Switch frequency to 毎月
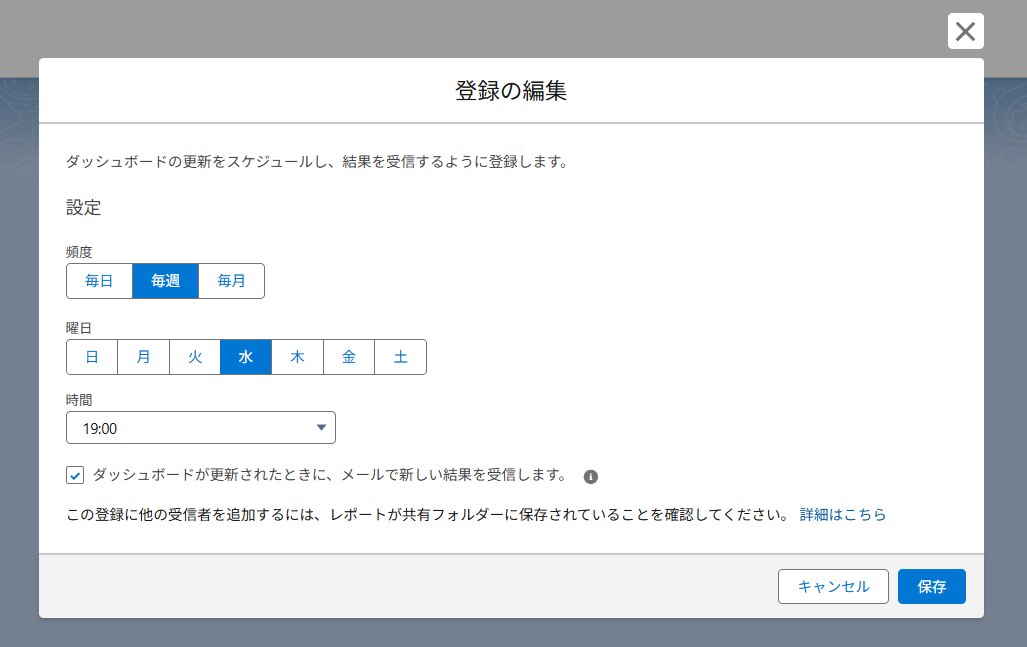This screenshot has width=1027, height=647. click(x=231, y=281)
